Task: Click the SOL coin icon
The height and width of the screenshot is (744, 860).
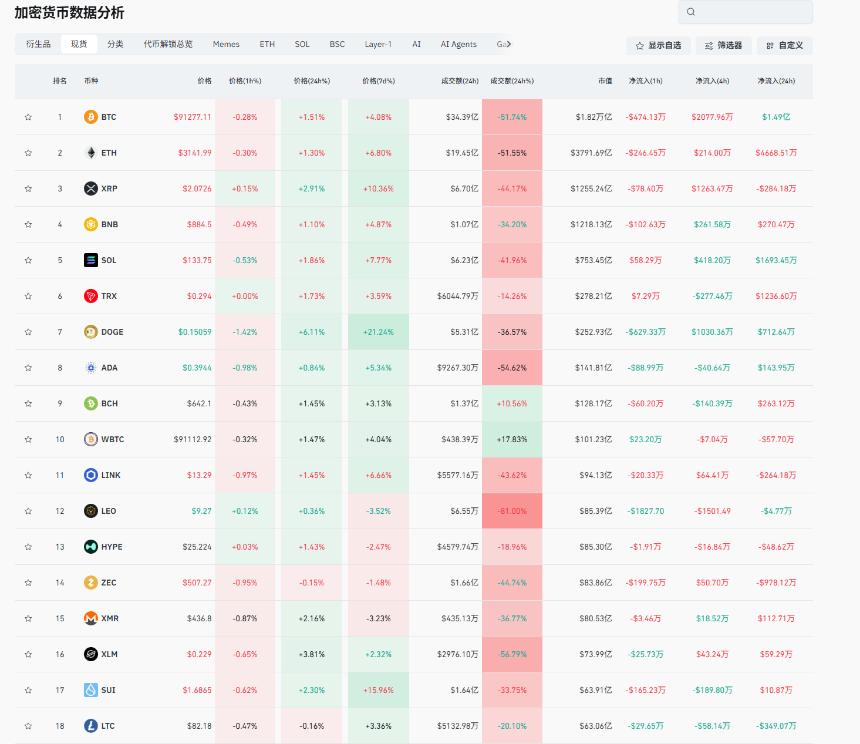Action: (x=90, y=260)
